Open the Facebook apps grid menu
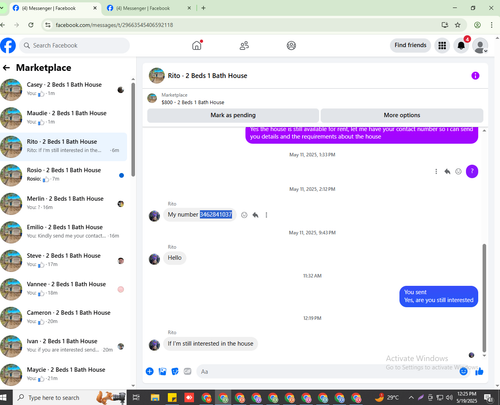 point(442,45)
